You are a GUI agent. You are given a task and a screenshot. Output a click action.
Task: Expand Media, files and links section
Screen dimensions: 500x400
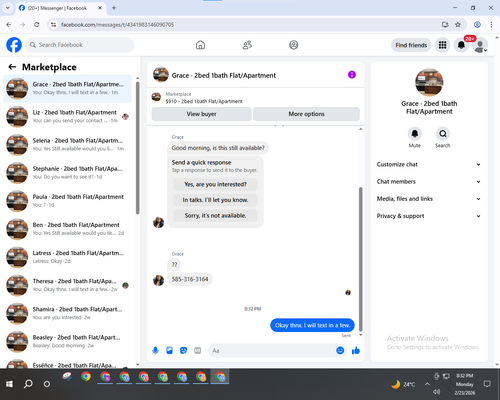click(429, 199)
